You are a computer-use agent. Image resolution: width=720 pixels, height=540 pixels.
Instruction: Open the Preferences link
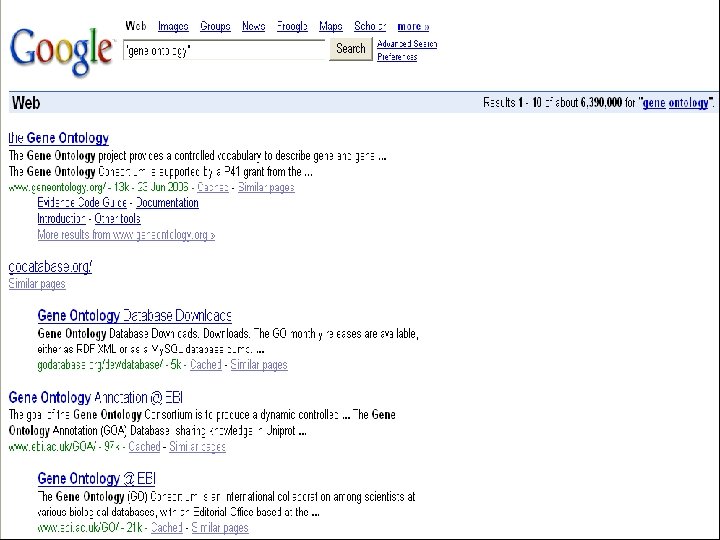click(397, 57)
